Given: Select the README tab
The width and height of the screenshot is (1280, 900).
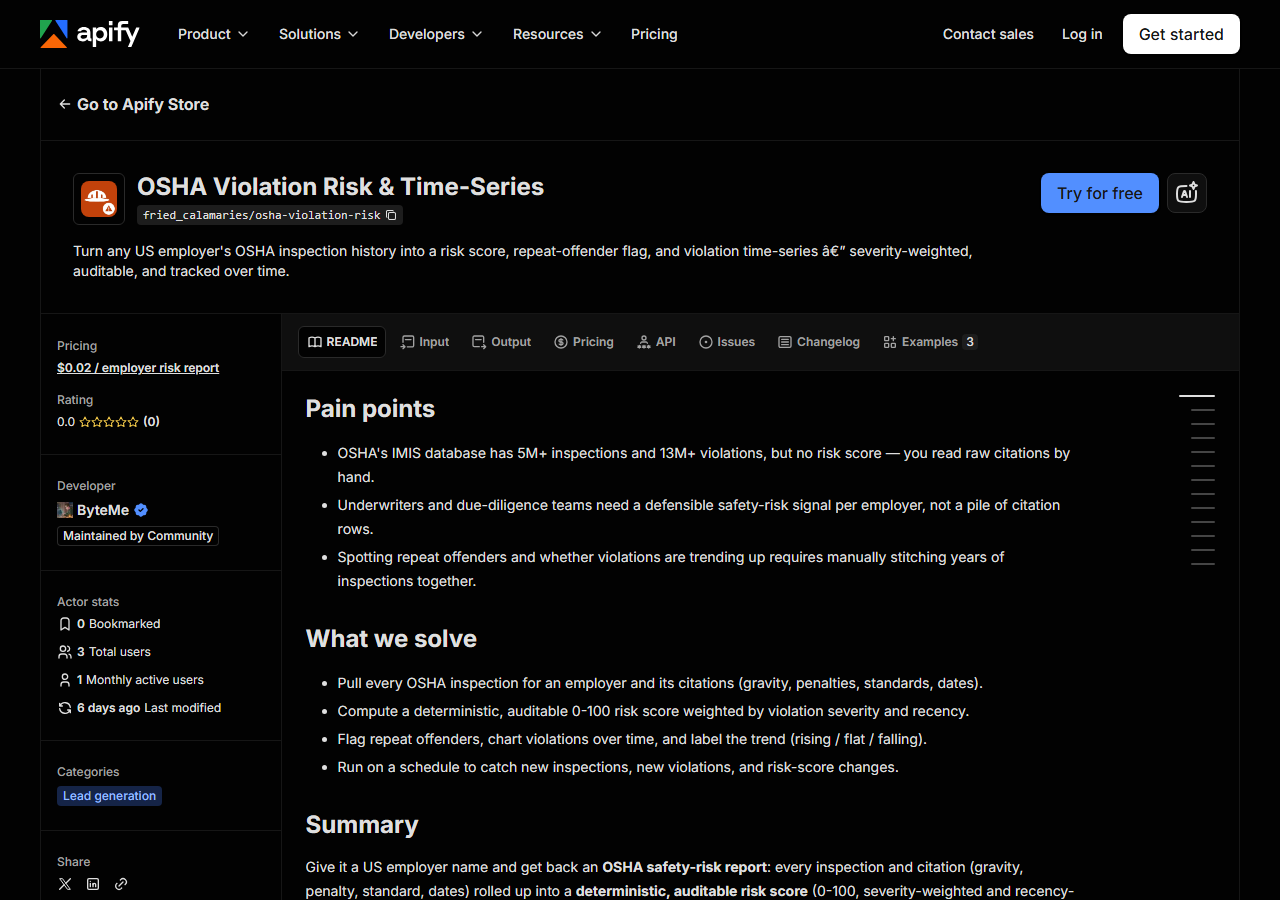Looking at the screenshot, I should coord(342,342).
